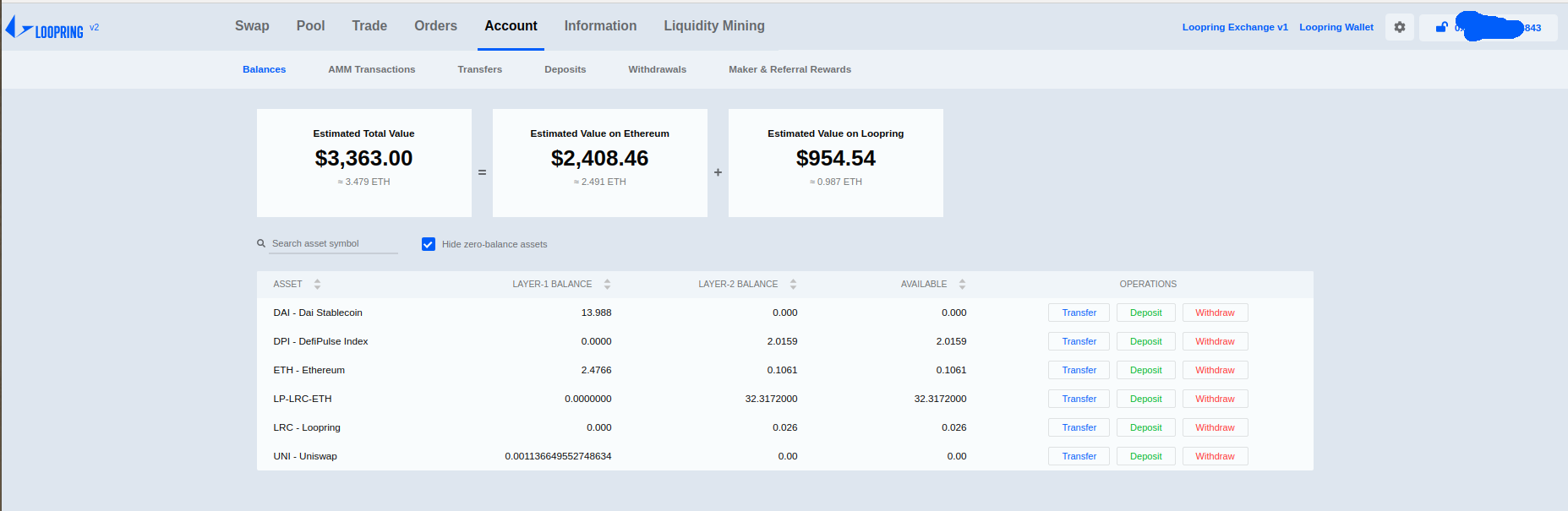The image size is (1568, 511).
Task: Click Transfer button for DAI
Action: pos(1079,313)
